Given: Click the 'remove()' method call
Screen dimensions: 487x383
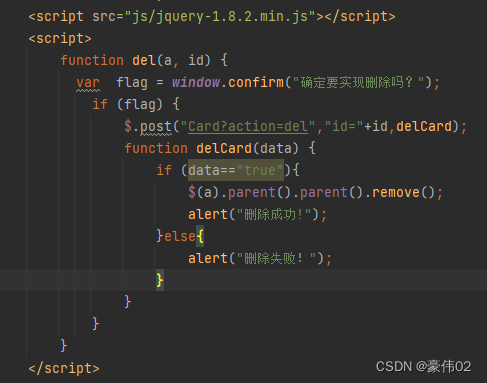Looking at the screenshot, I should point(403,192).
